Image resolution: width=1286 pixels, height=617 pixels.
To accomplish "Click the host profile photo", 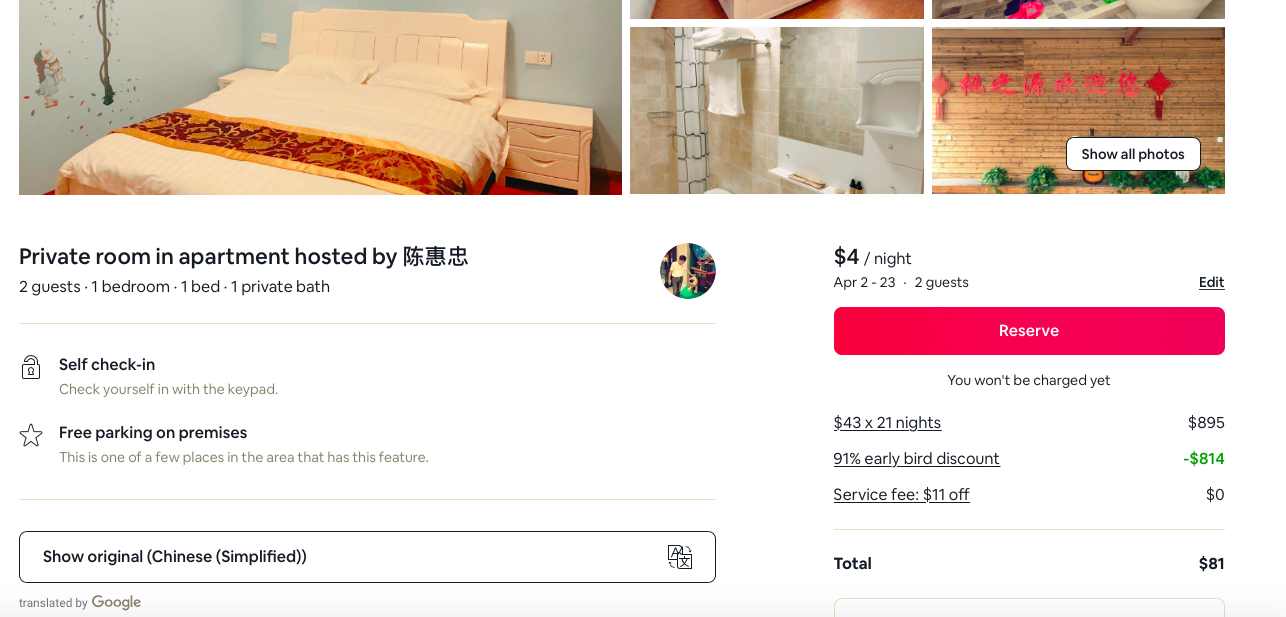I will coord(688,271).
